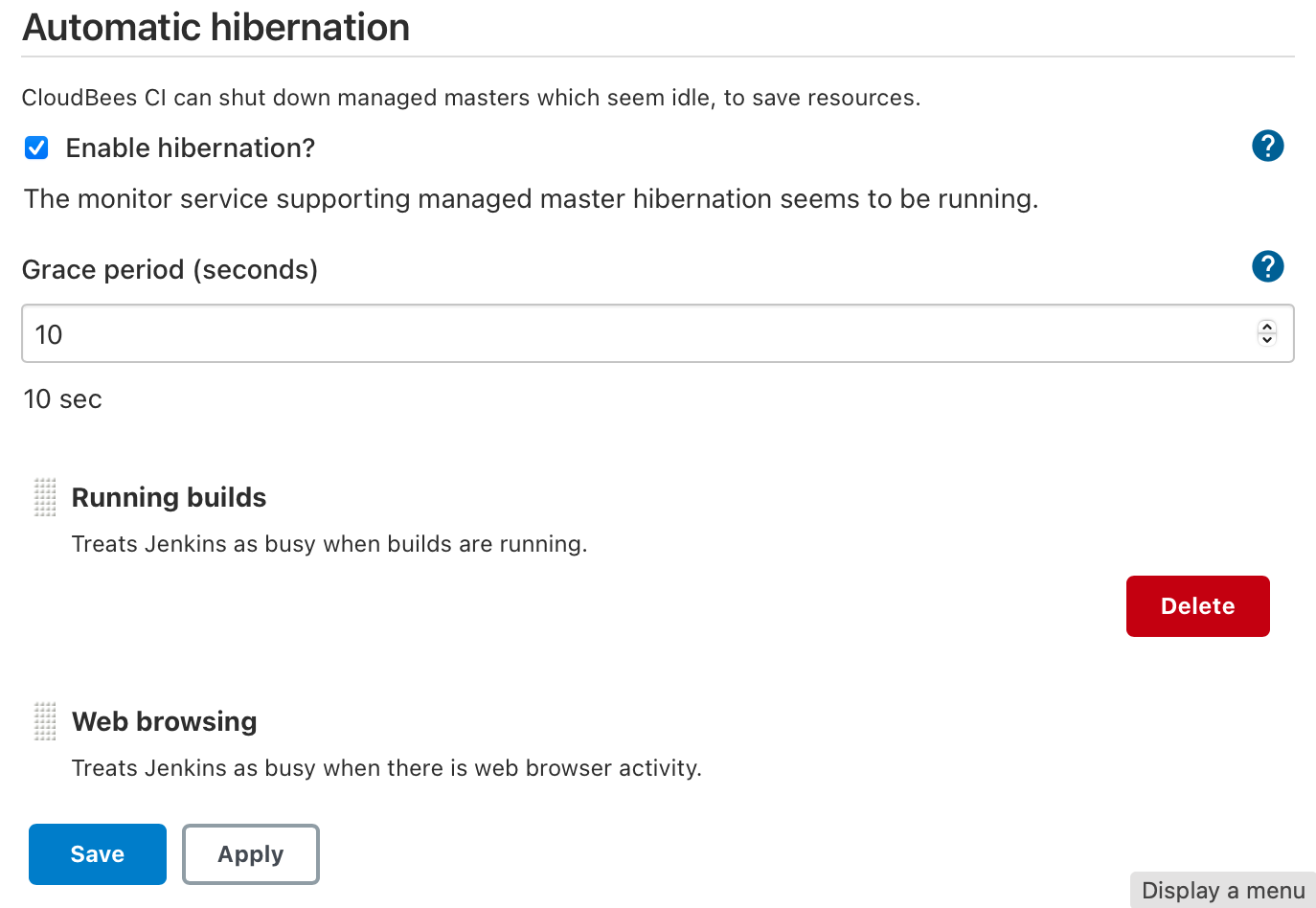
Task: Click the Display a menu tooltip
Action: coord(1222,891)
